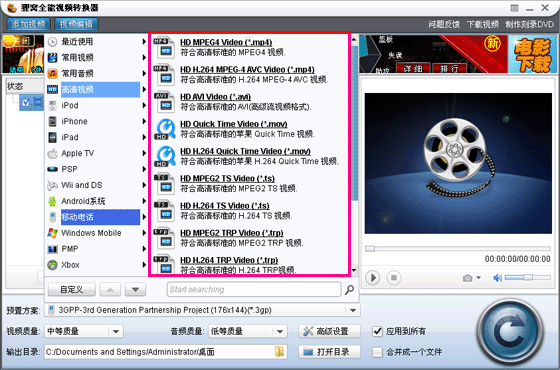Open the 问题反馈 link
560x370 pixels.
point(444,24)
